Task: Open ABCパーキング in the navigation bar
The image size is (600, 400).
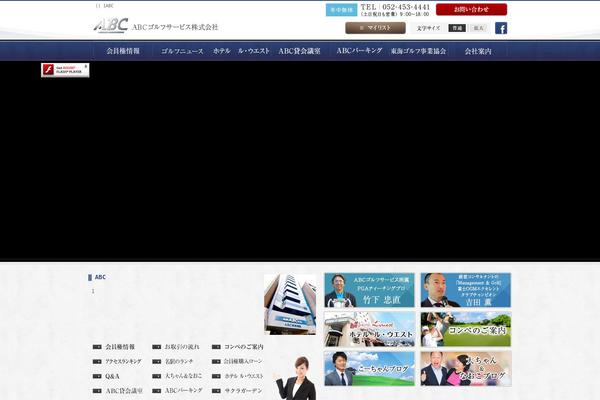Action: 359,51
